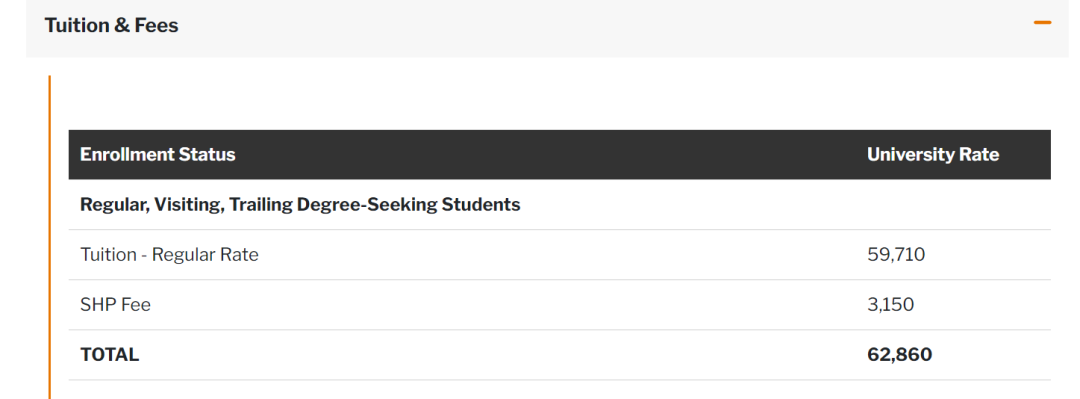The height and width of the screenshot is (399, 1080).
Task: Click the 62,860 total amount
Action: pos(900,355)
